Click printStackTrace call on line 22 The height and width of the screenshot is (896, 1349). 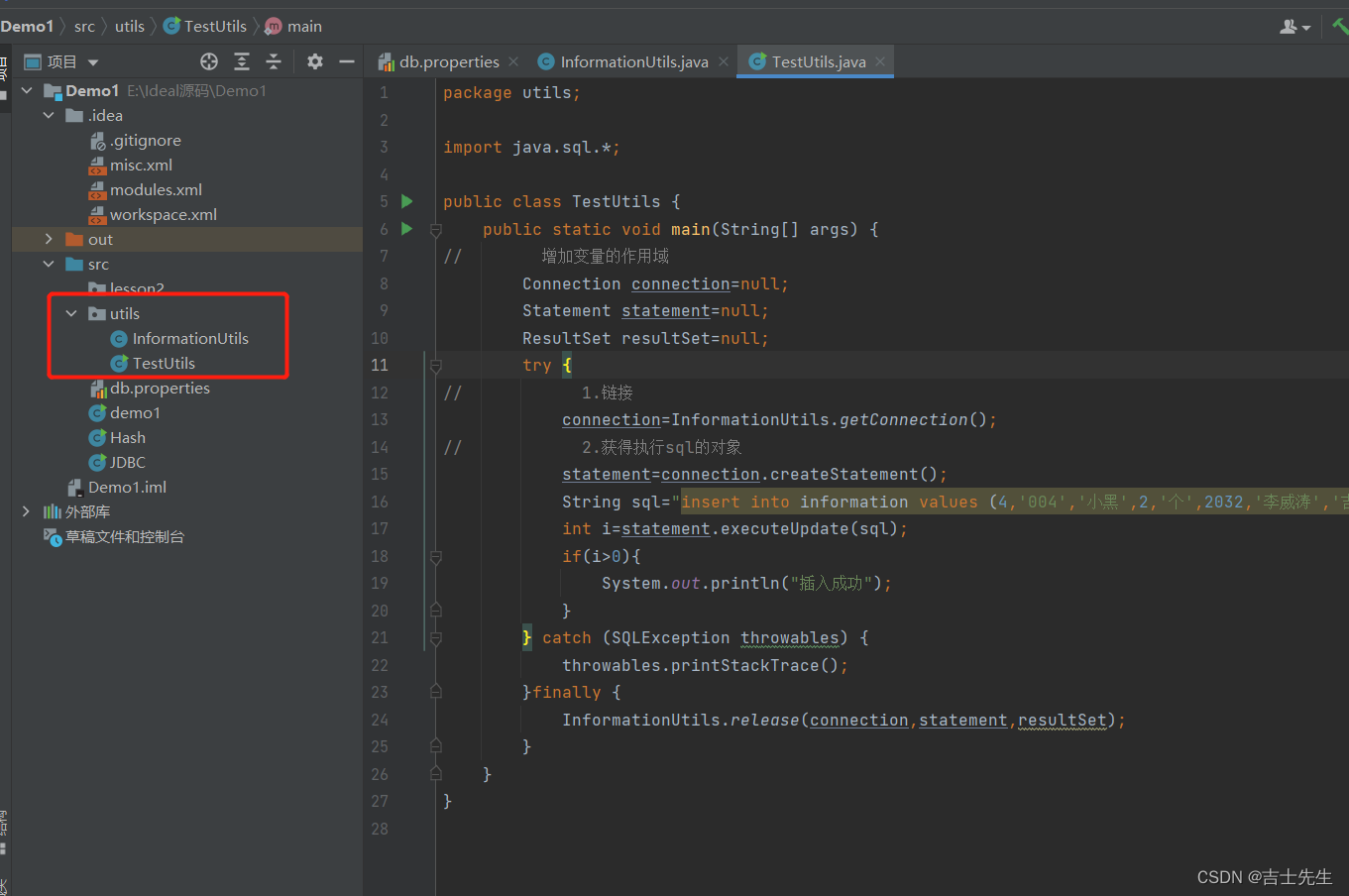tap(744, 666)
